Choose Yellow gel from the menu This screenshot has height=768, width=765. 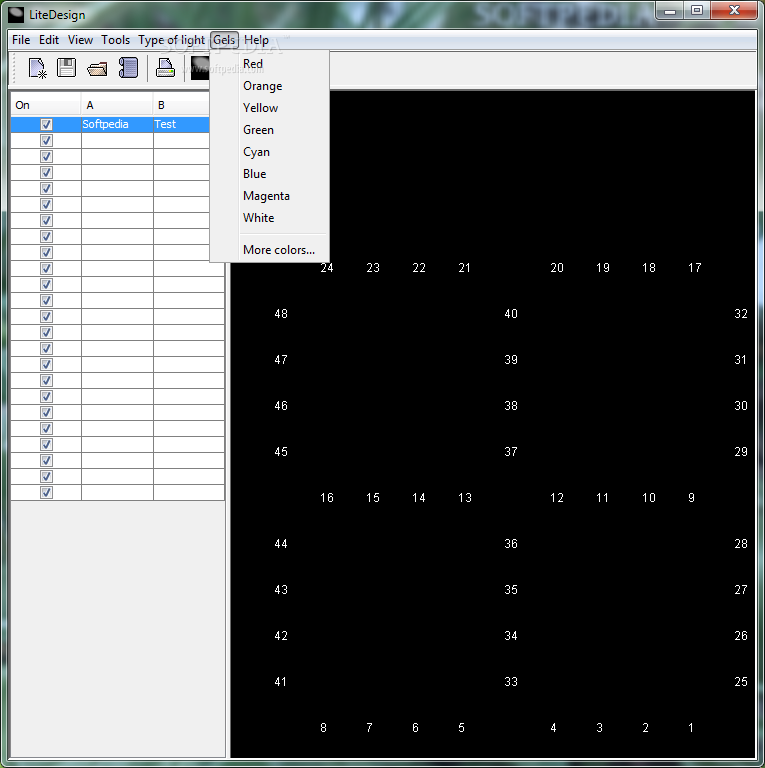point(269,108)
